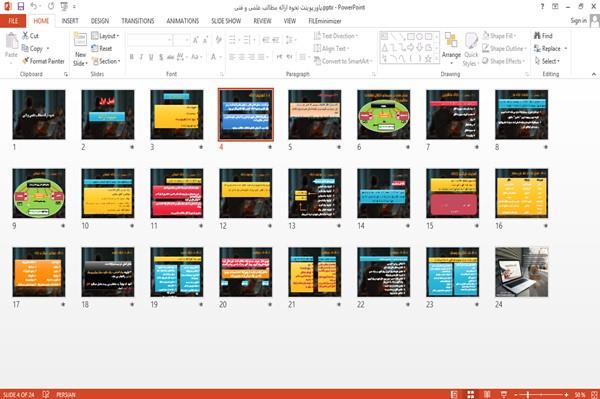Screen dimensions: 600x399
Task: Click the Cut scissors command
Action: [x=31, y=36]
